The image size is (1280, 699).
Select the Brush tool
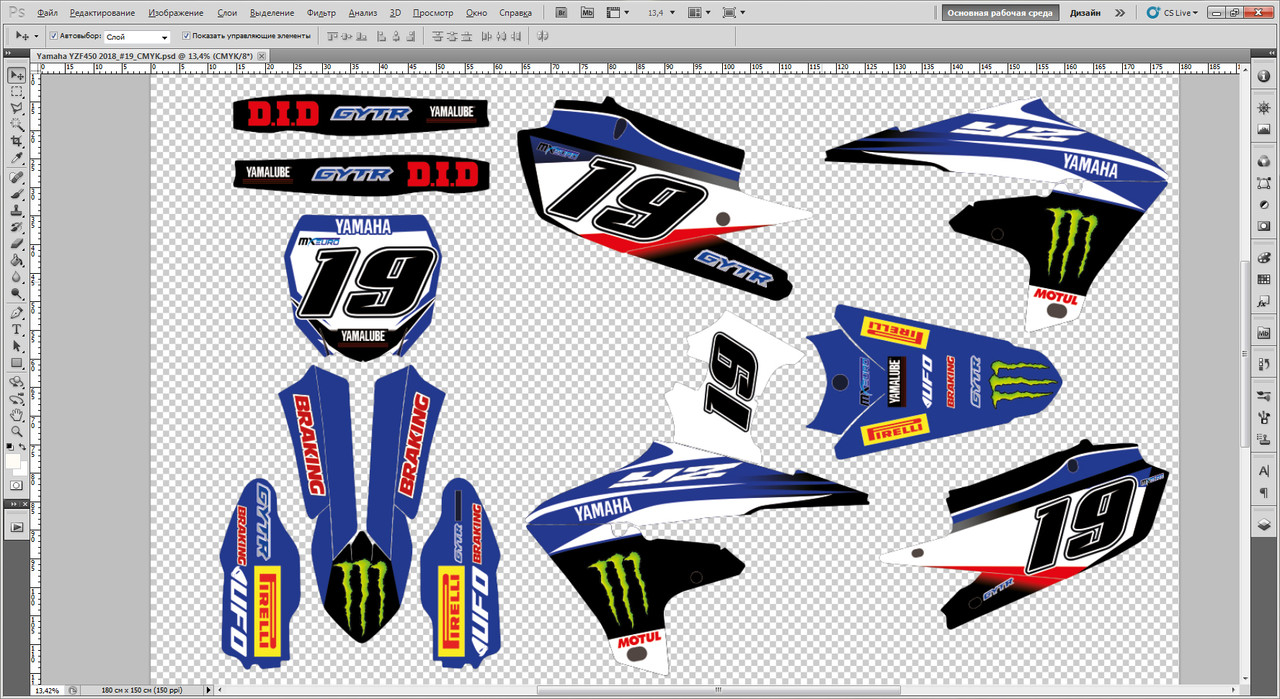(x=17, y=195)
